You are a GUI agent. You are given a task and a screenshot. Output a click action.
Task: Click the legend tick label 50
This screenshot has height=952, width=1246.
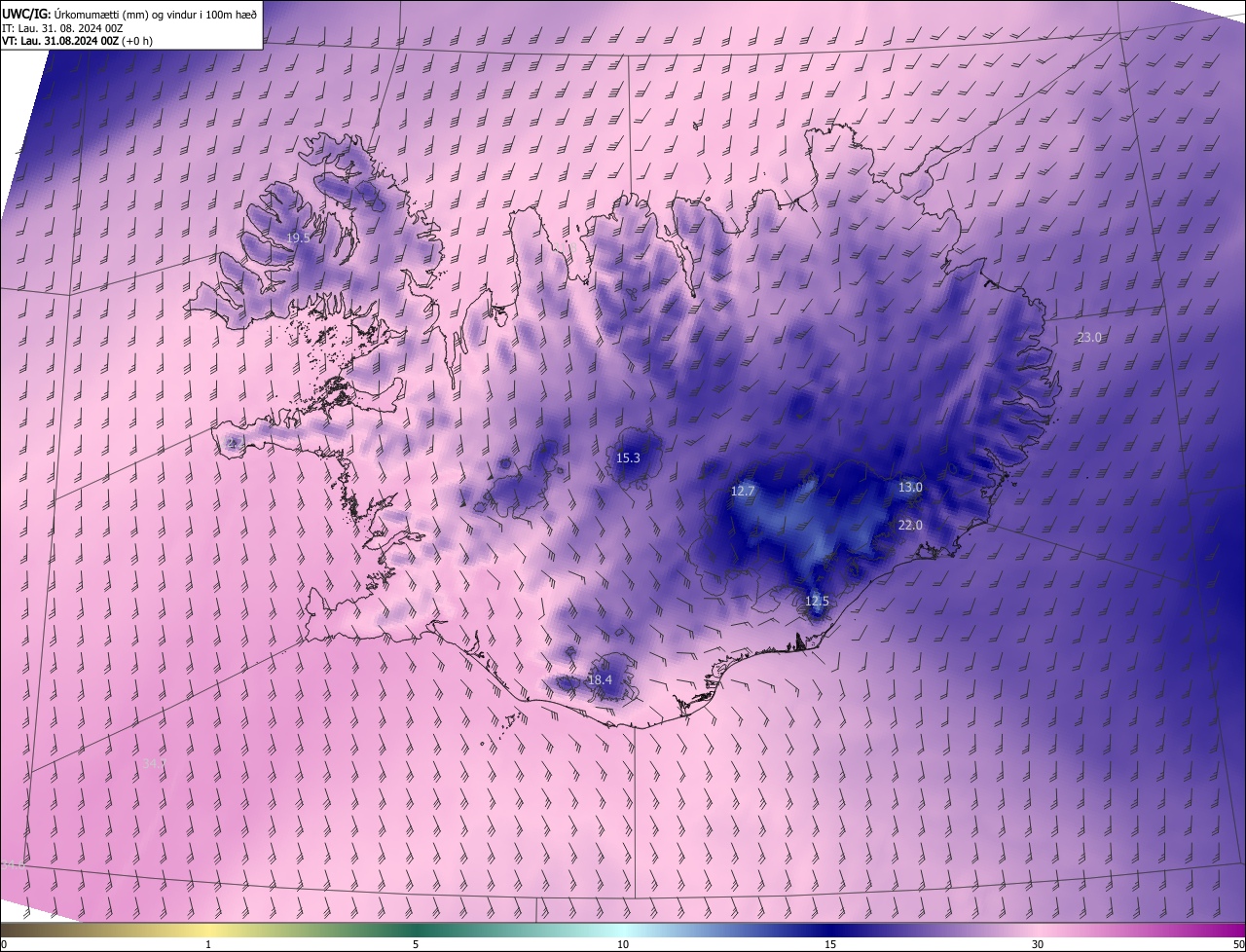[x=1238, y=944]
